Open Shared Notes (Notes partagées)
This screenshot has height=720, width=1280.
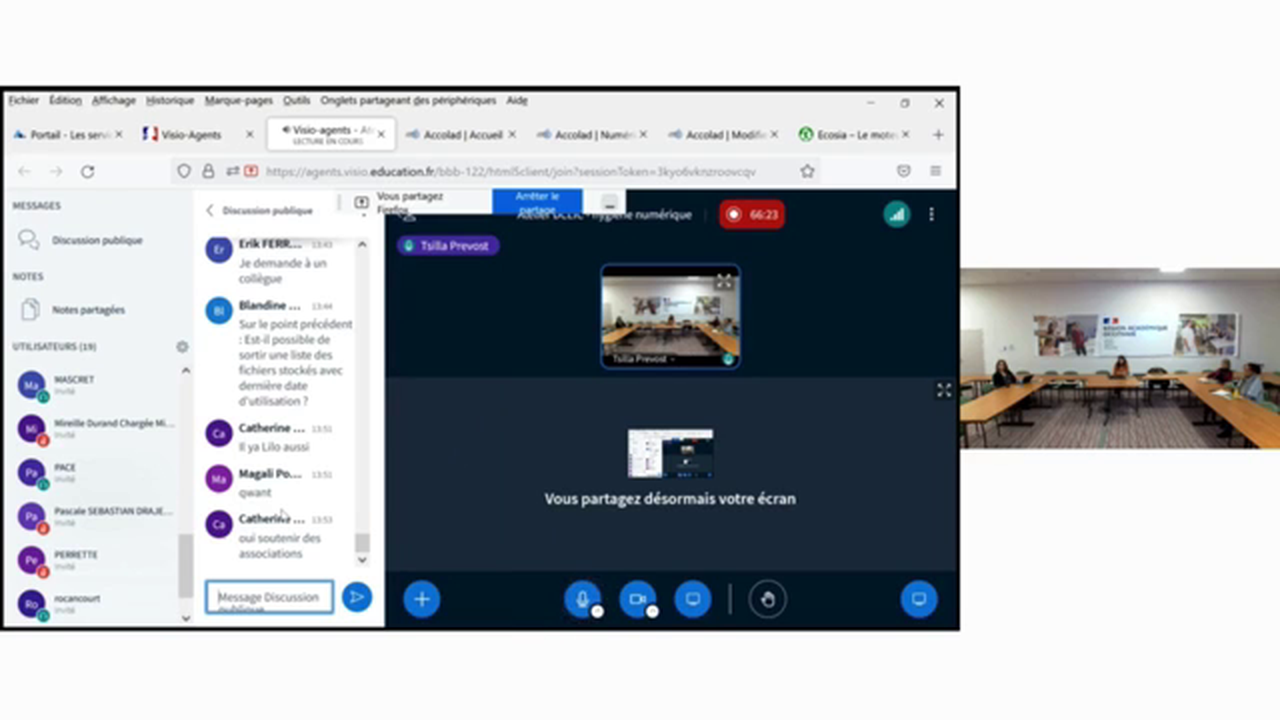point(88,310)
